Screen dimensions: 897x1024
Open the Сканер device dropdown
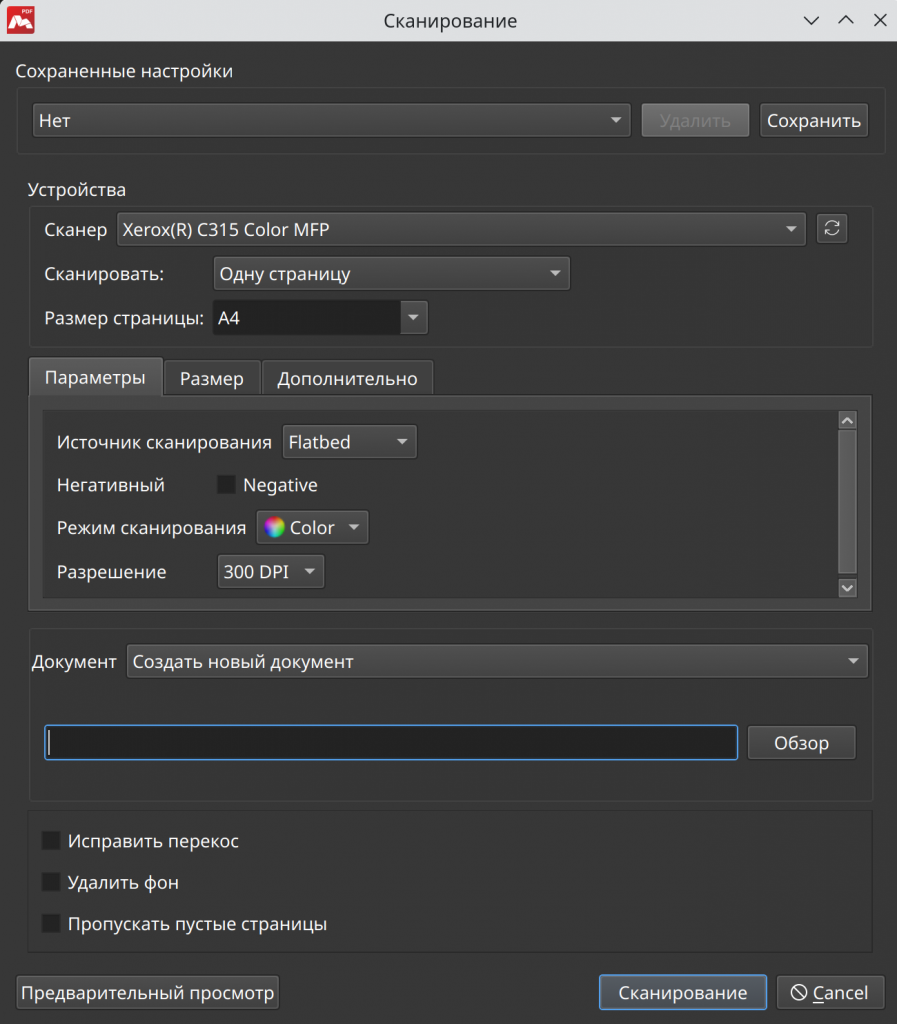pos(460,230)
